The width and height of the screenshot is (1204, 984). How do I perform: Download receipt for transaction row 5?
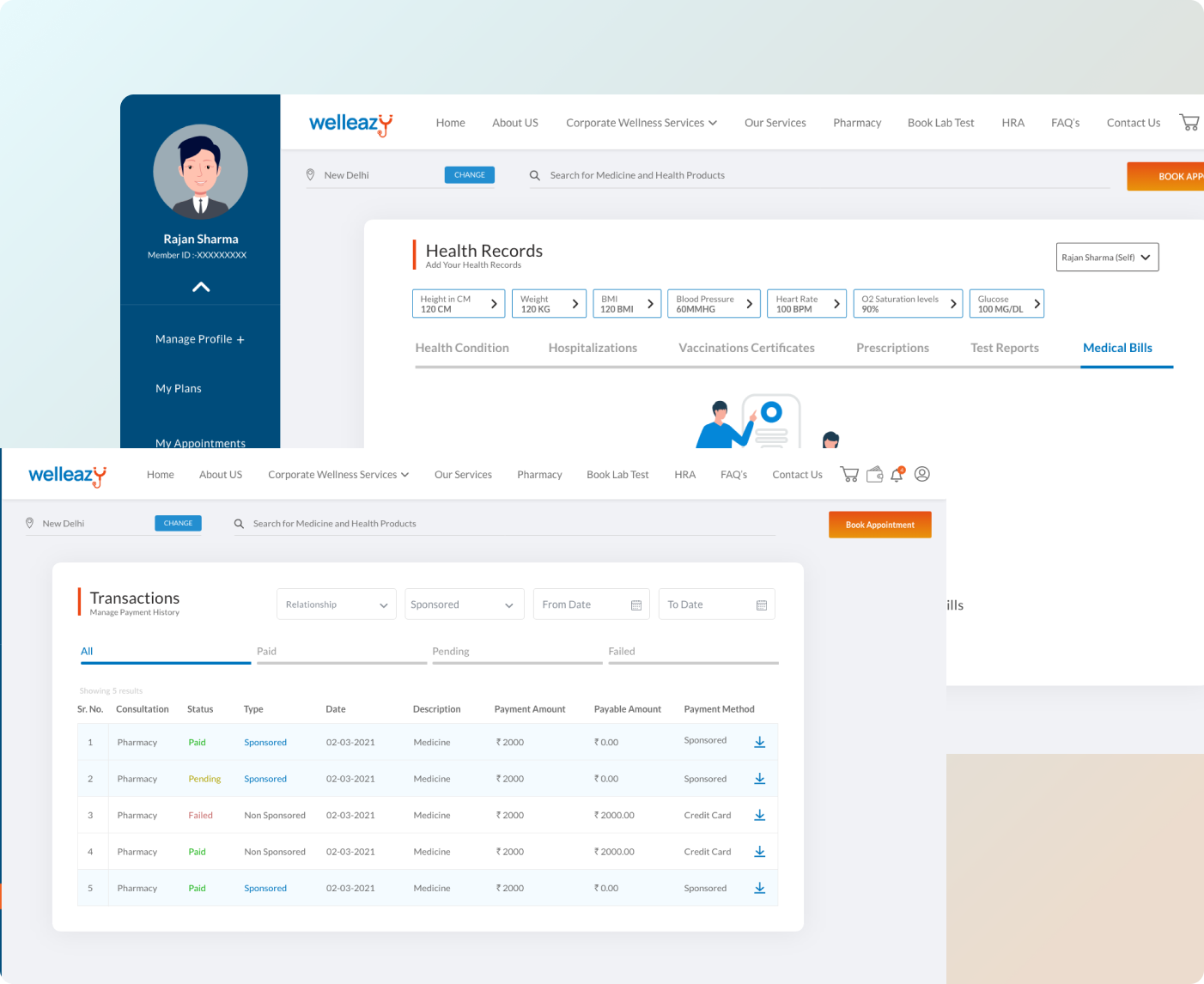point(760,888)
